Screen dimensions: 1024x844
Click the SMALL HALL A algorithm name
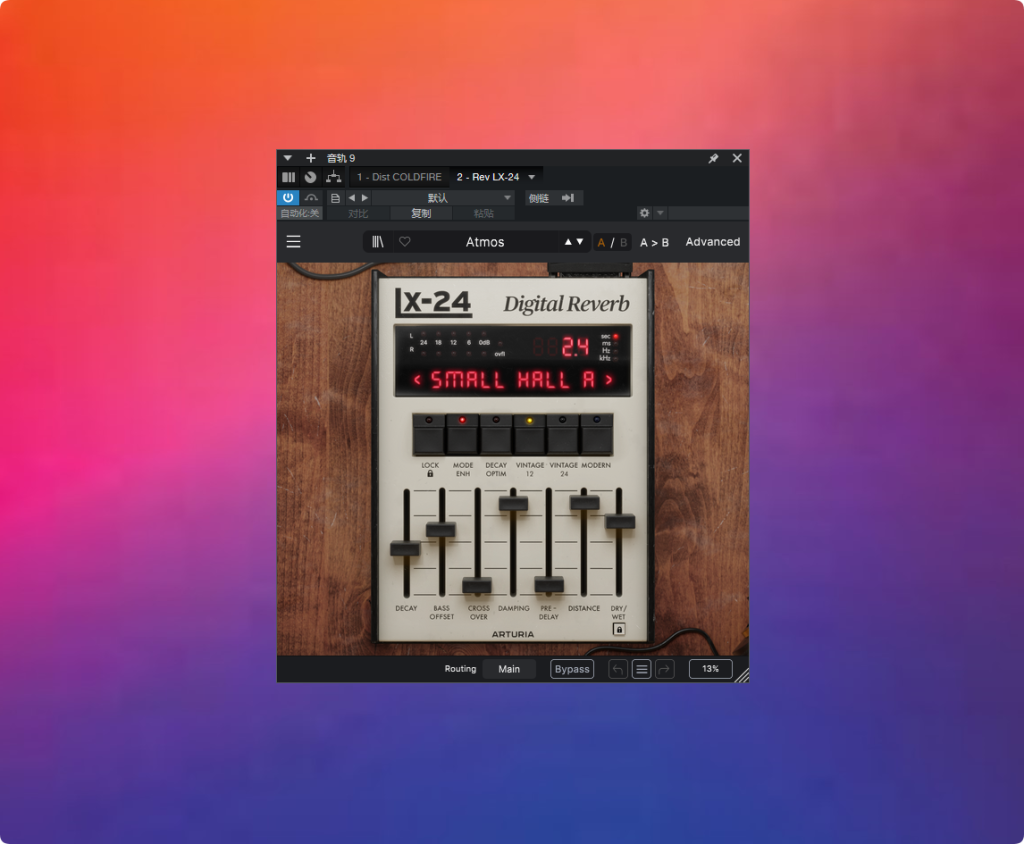click(513, 380)
